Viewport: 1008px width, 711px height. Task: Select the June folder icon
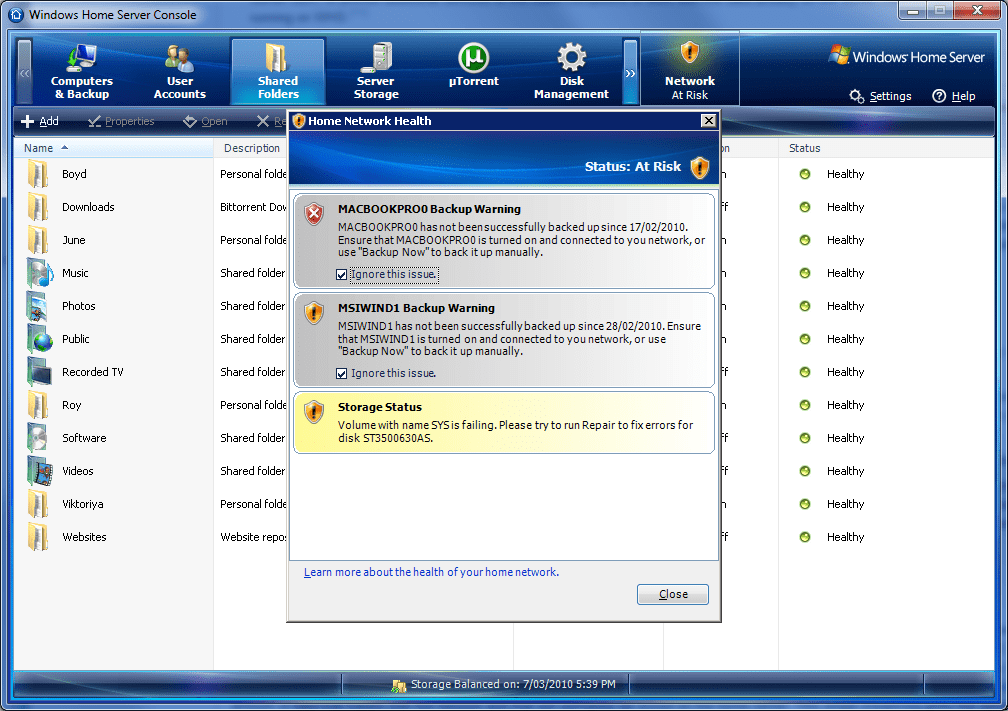38,240
